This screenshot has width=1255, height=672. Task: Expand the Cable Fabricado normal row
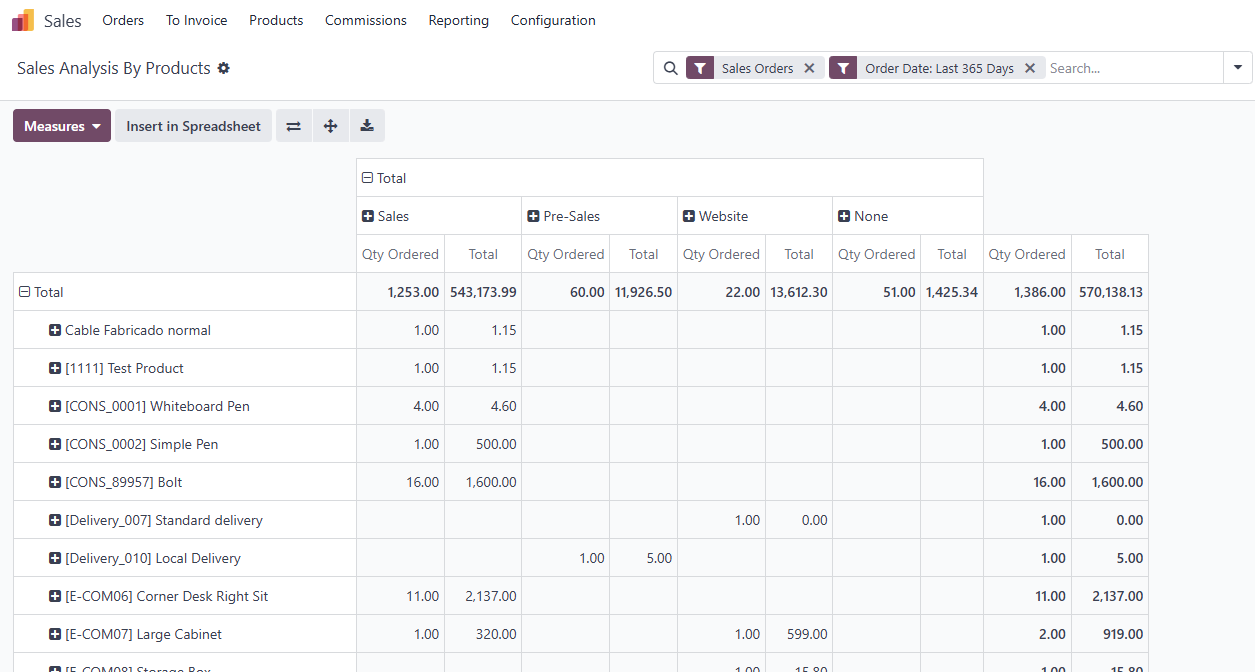[55, 330]
